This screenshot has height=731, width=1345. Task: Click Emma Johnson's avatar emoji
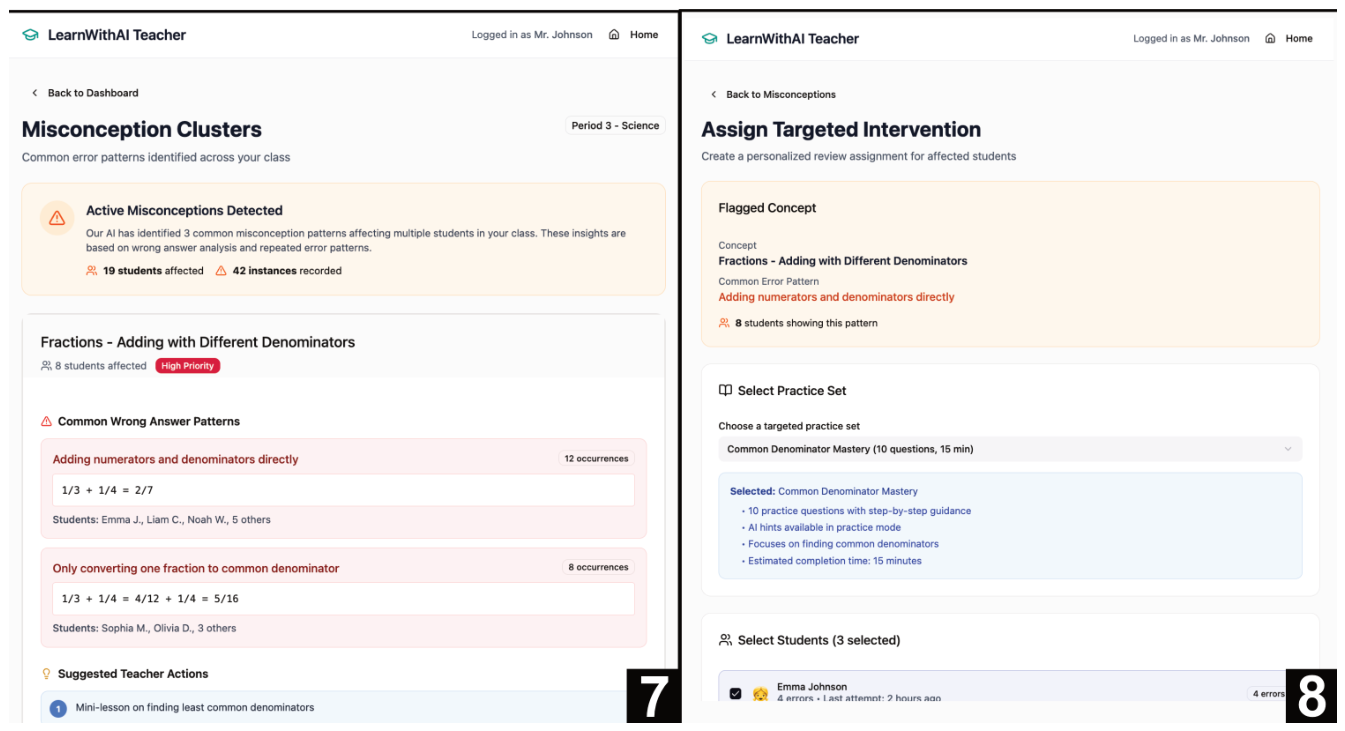pos(760,693)
